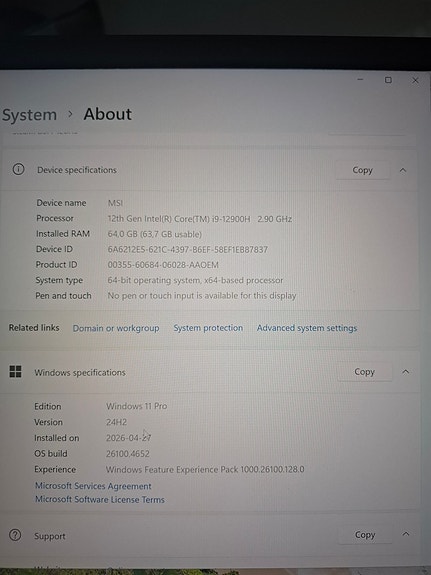431x575 pixels.
Task: Collapse the Support section chevron
Action: (406, 534)
